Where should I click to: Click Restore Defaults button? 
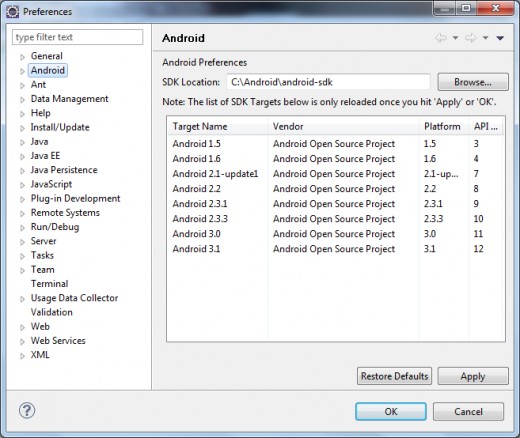[394, 376]
